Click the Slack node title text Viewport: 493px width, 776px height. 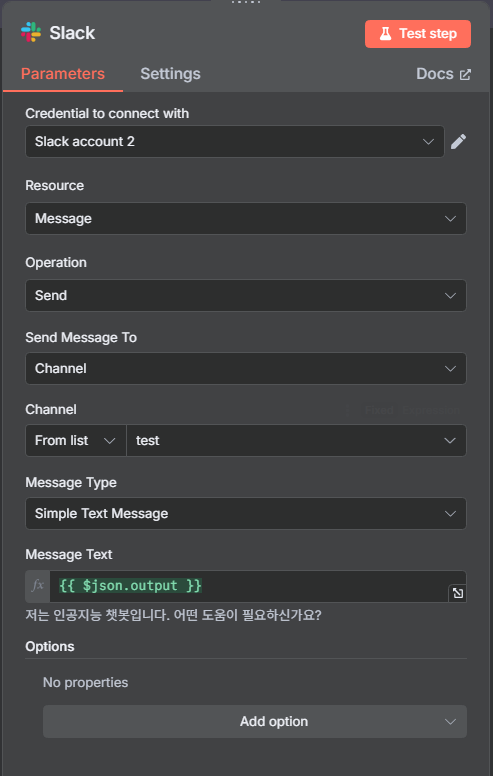click(x=72, y=33)
